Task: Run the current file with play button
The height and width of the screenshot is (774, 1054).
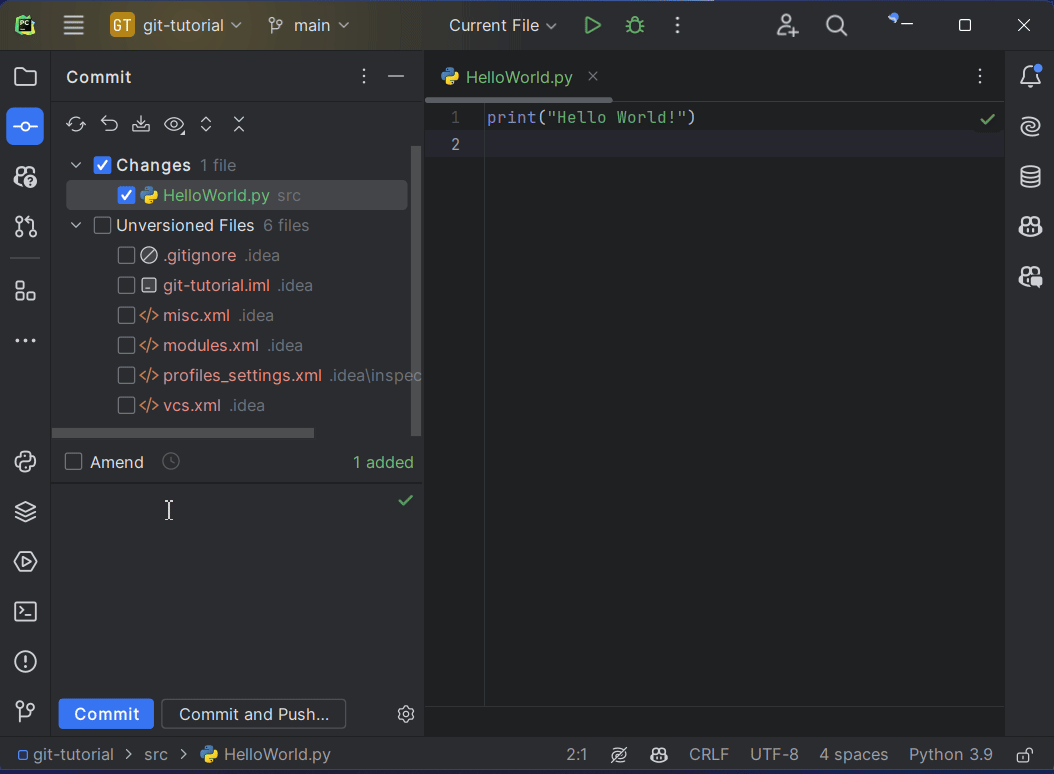Action: pos(593,26)
